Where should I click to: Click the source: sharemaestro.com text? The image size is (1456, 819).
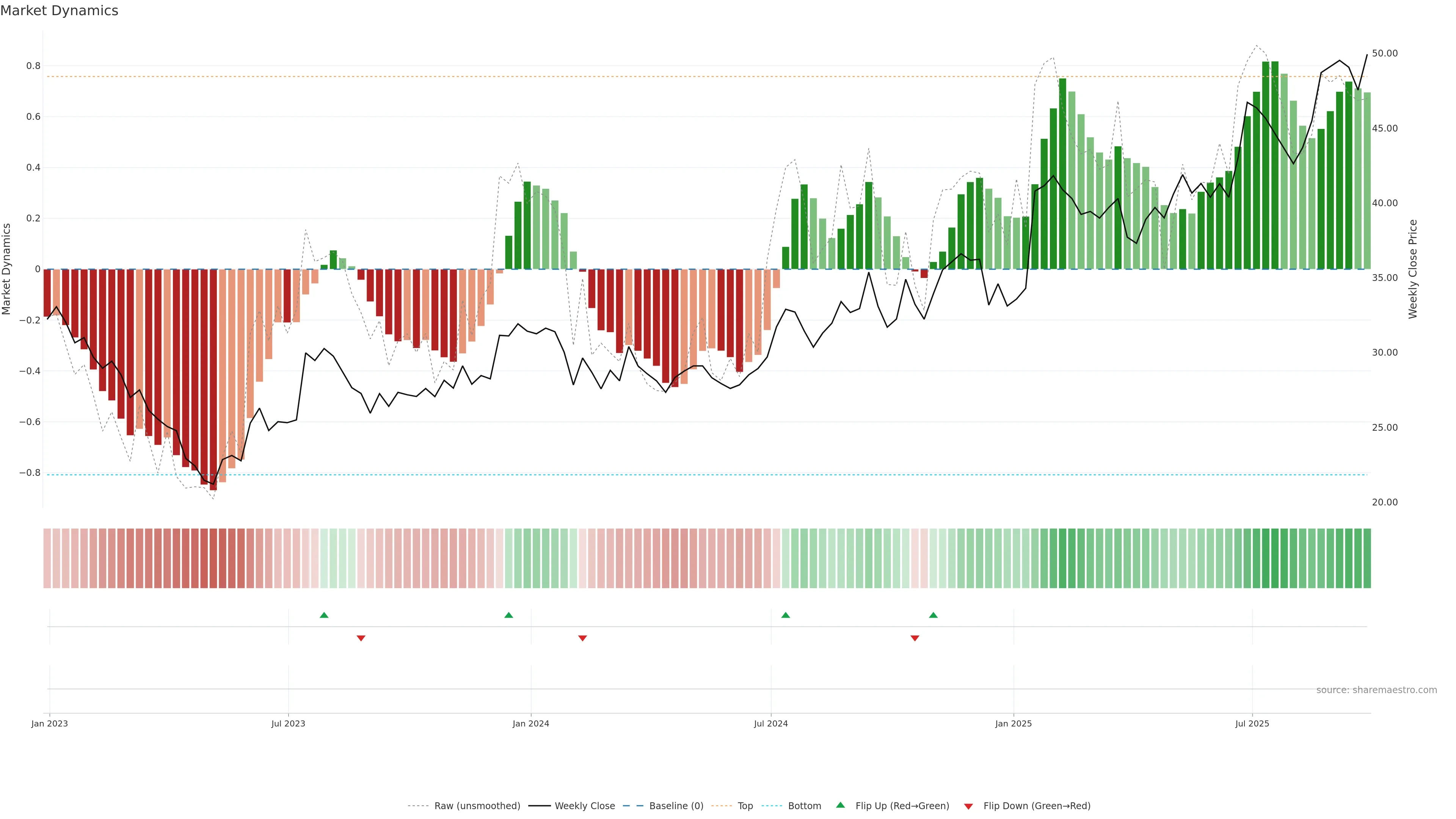coord(1376,690)
